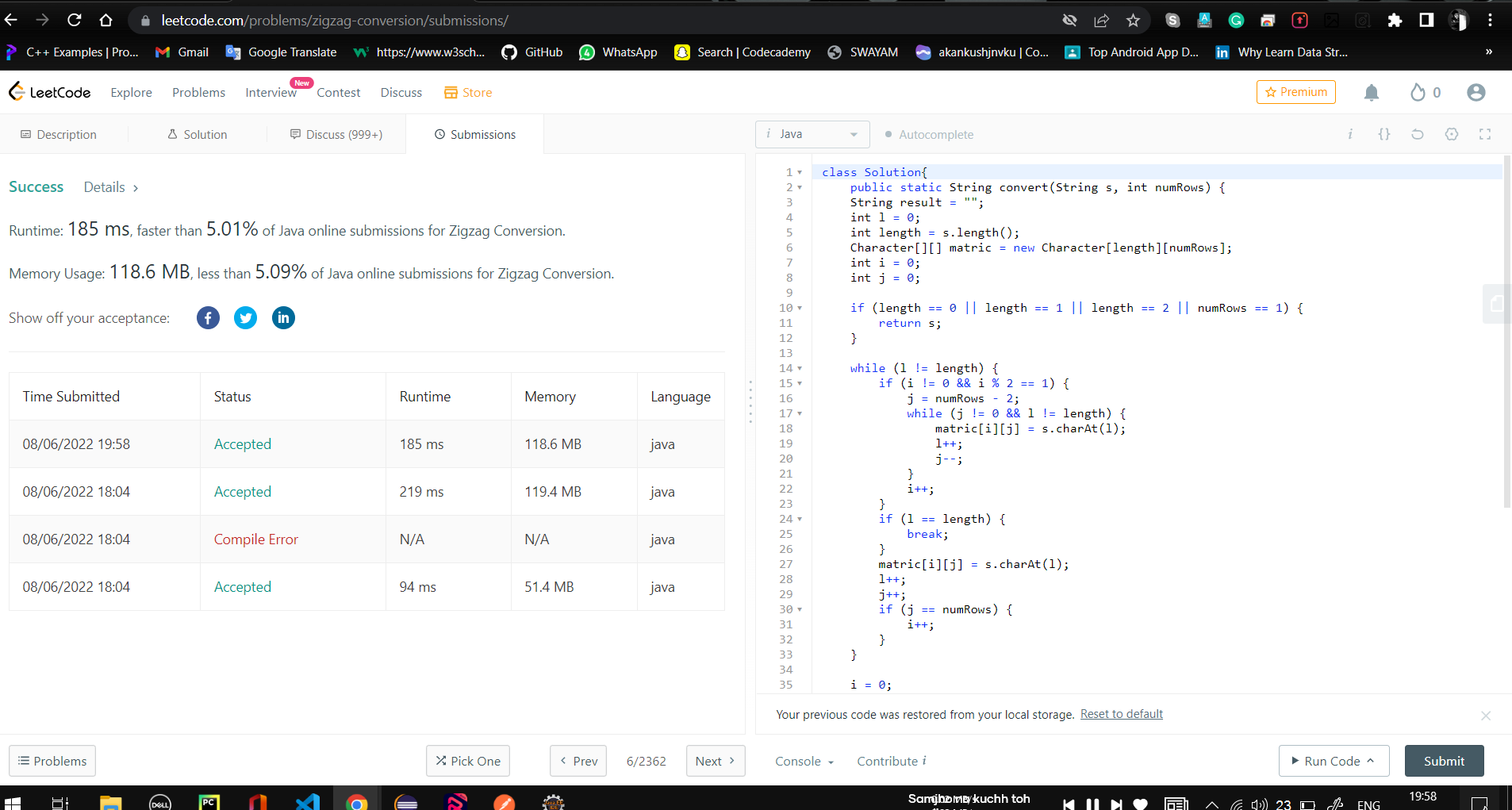1512x810 pixels.
Task: Expand the Console panel
Action: point(804,761)
